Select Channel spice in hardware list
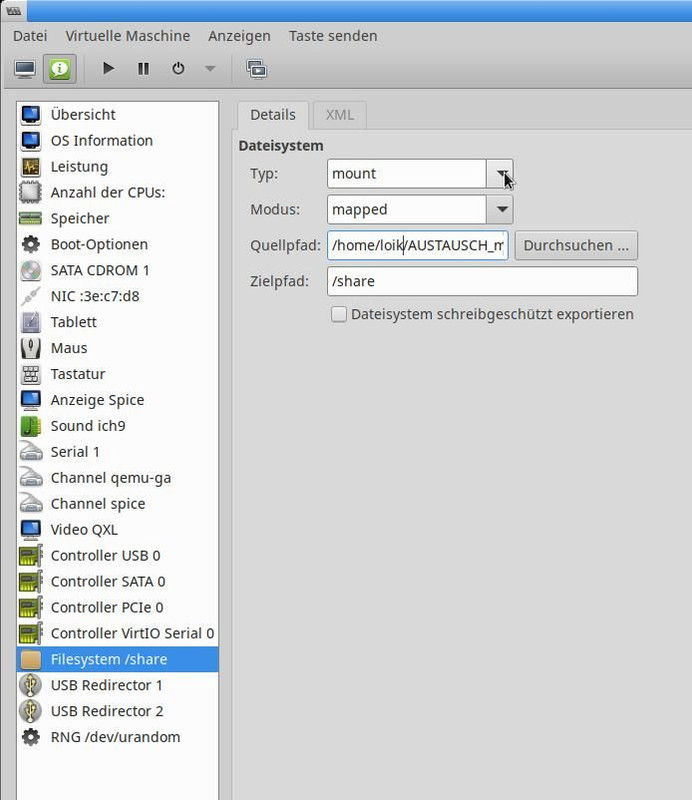This screenshot has height=800, width=692. (117, 504)
